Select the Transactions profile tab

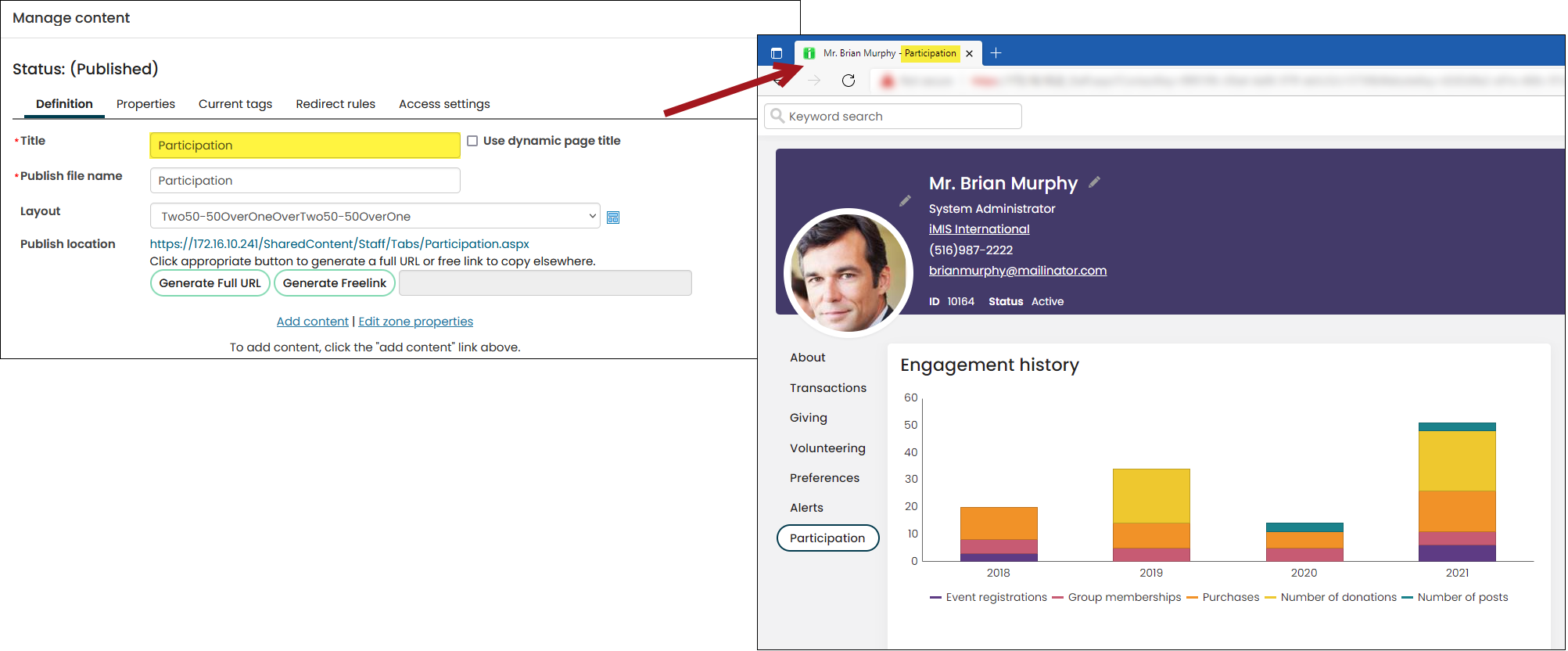828,388
